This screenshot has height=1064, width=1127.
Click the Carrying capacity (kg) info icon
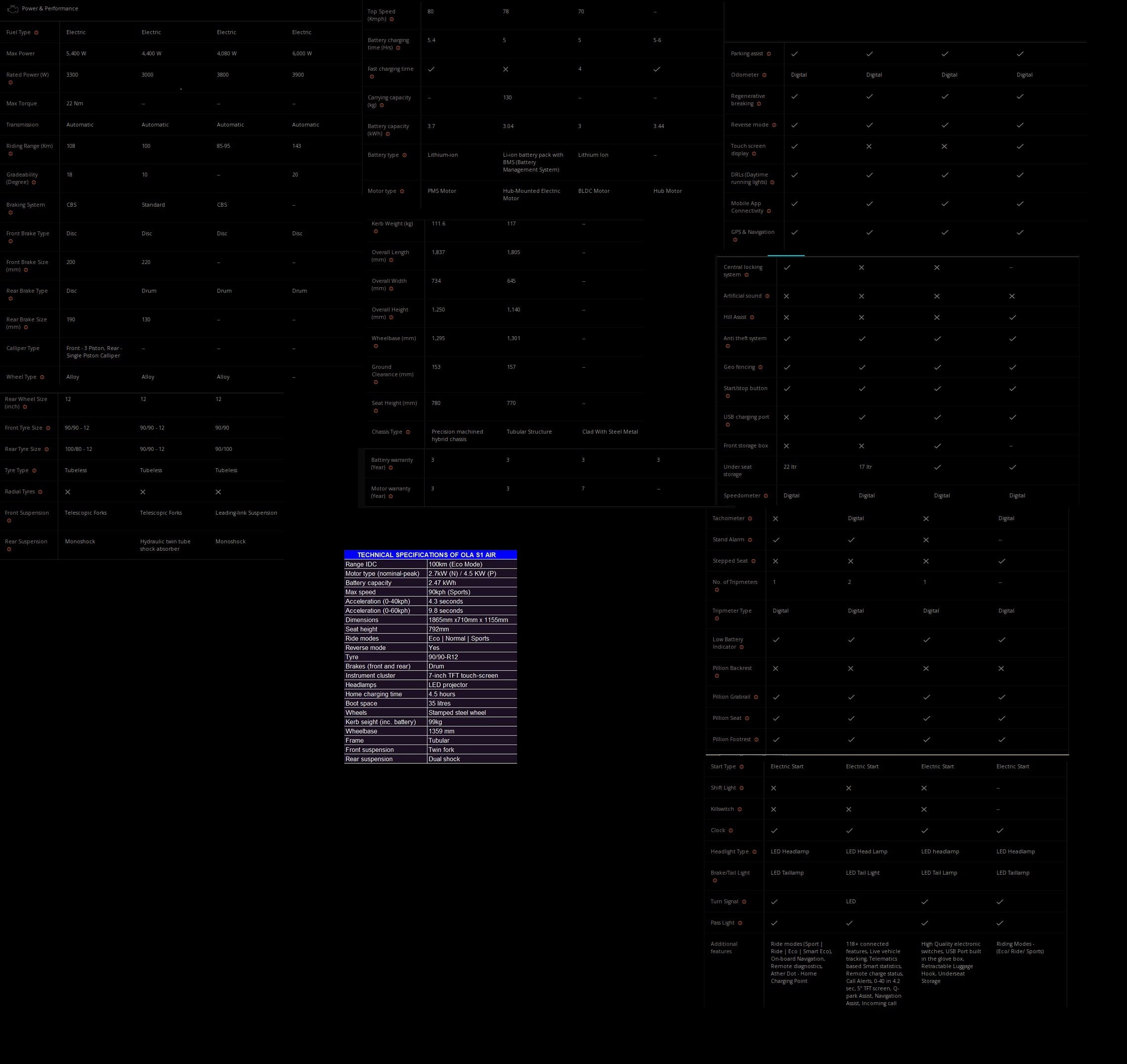[382, 105]
